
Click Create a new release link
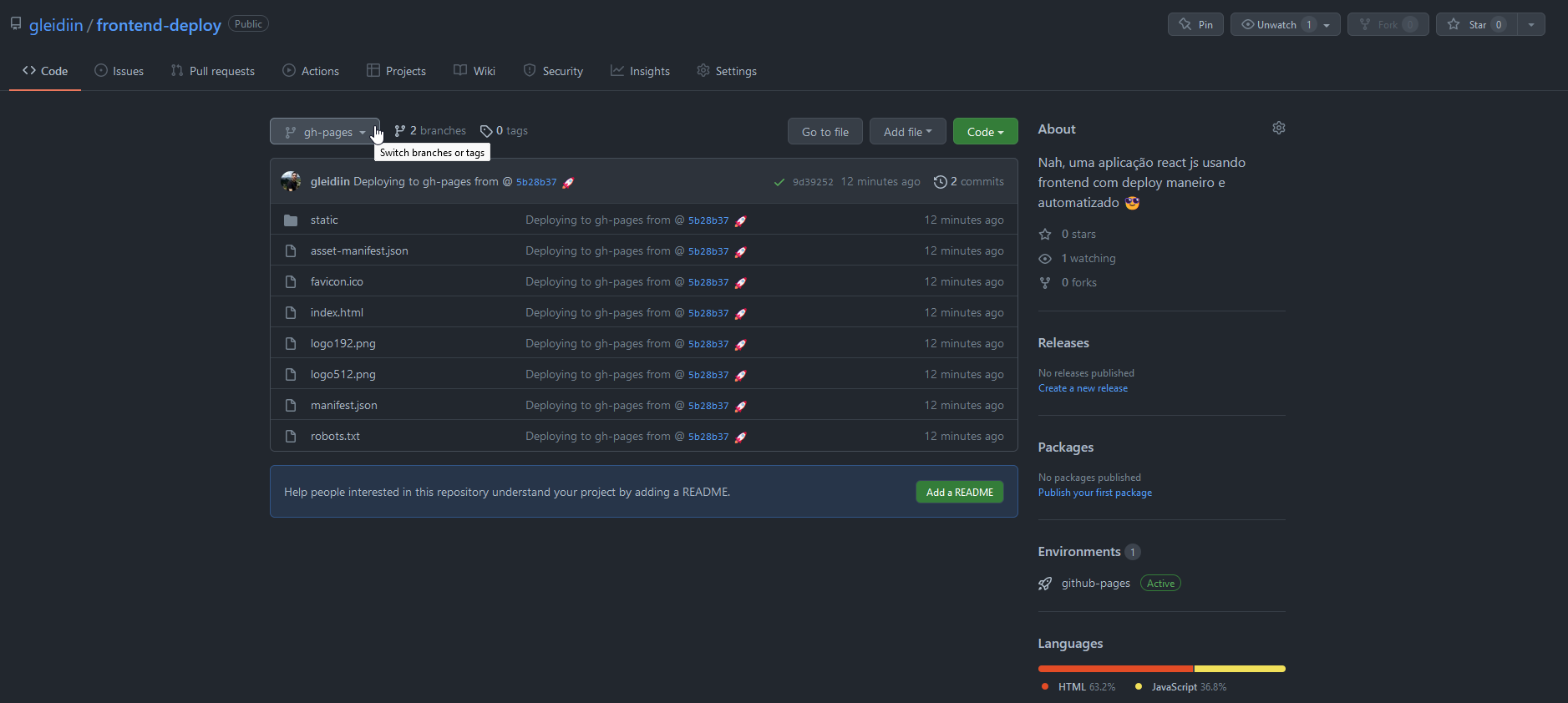pos(1083,388)
